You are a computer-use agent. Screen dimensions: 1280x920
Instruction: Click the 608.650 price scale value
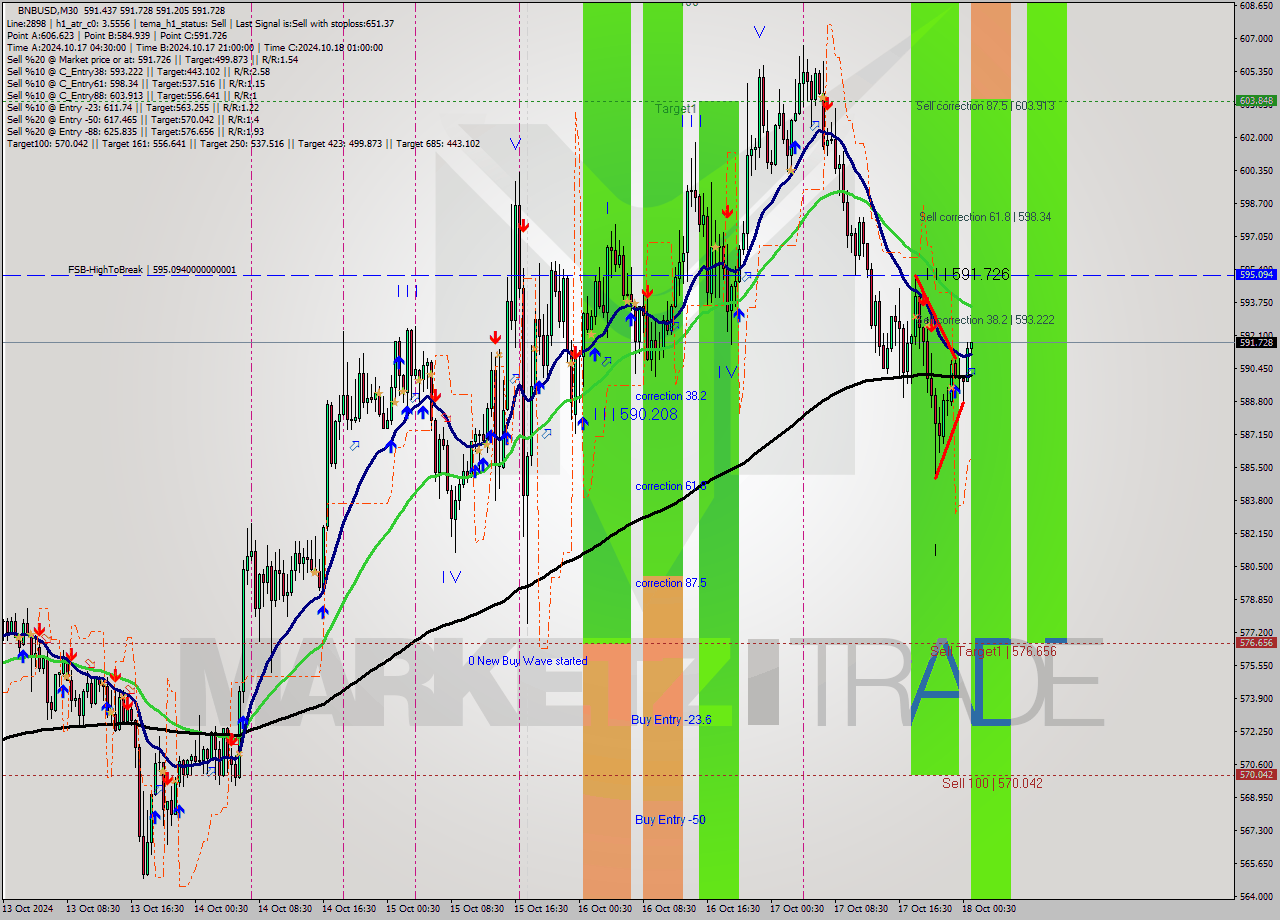(x=1255, y=6)
